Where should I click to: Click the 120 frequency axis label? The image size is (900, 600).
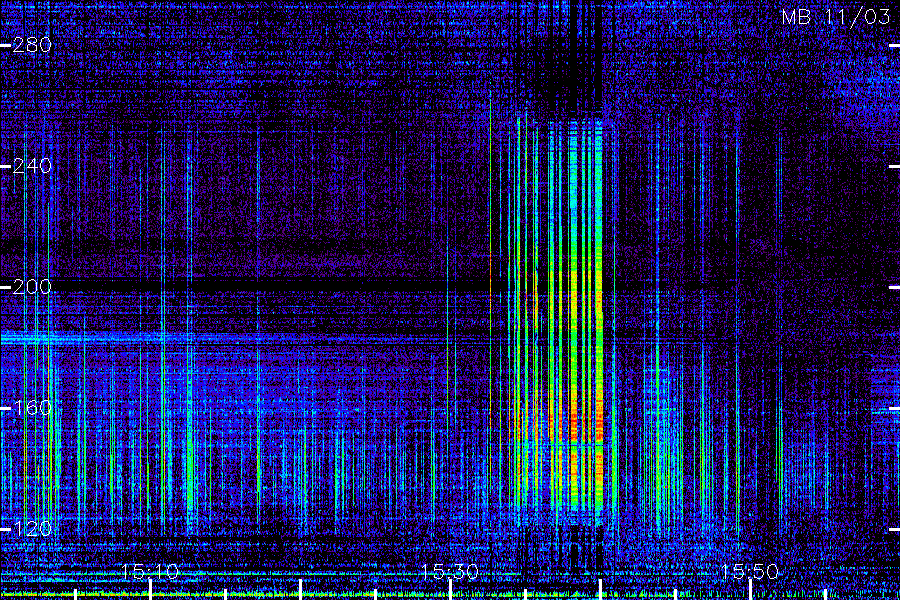pyautogui.click(x=32, y=528)
